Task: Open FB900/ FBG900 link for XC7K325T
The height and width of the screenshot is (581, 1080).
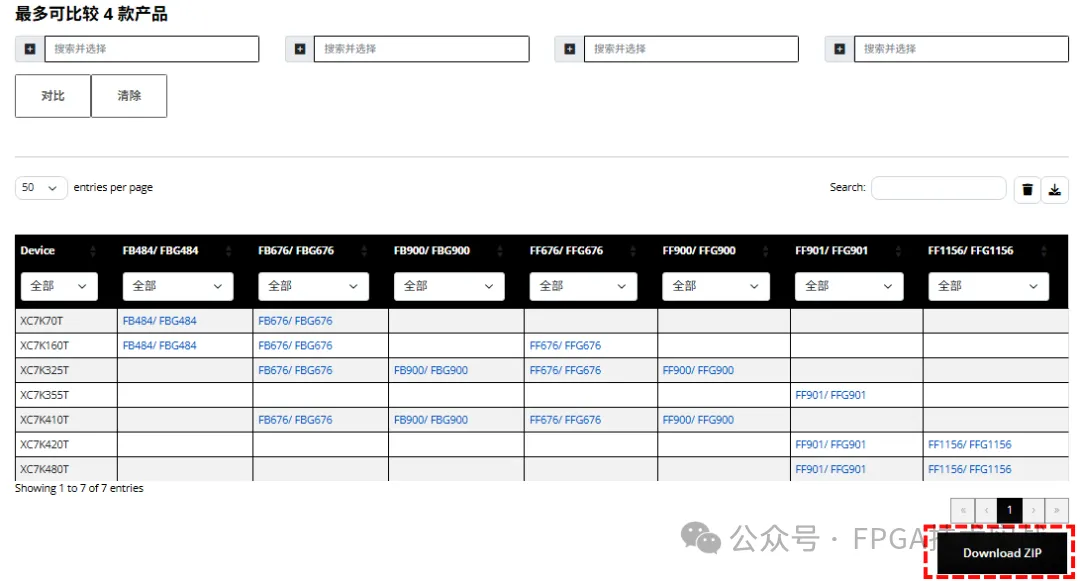Action: (431, 370)
